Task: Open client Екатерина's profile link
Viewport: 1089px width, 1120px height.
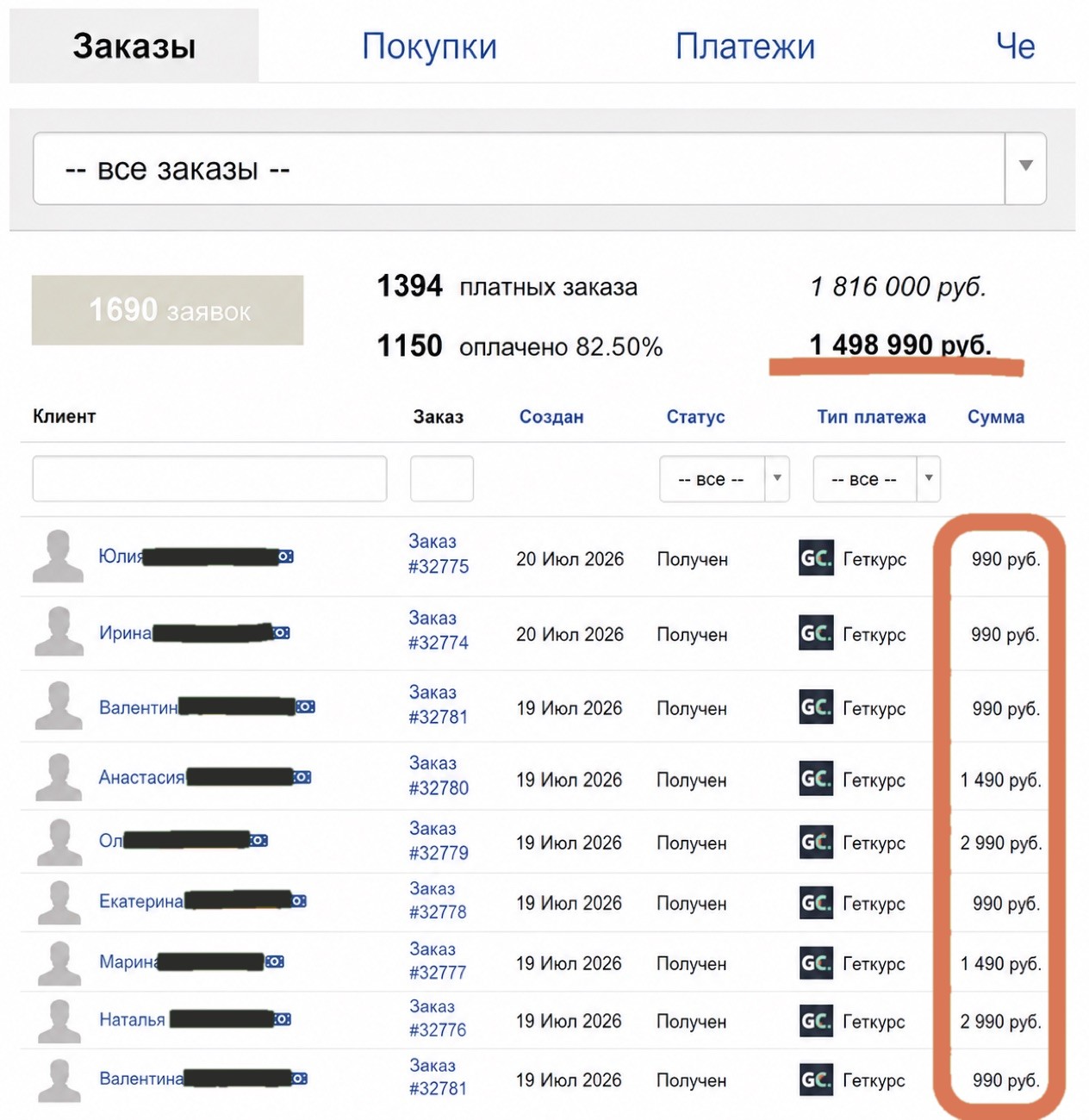Action: [140, 901]
